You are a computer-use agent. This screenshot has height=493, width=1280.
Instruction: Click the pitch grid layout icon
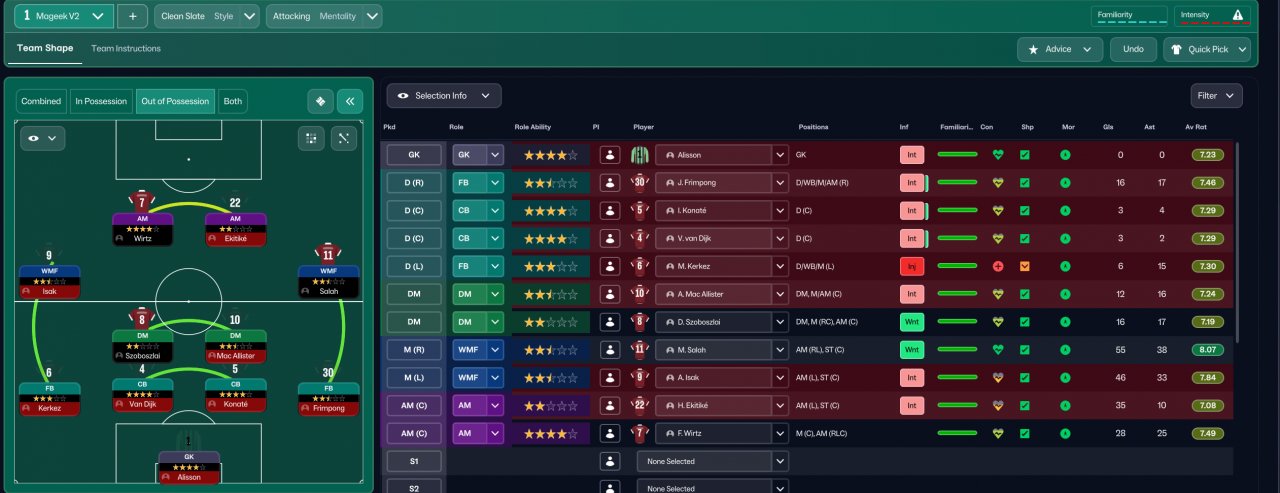point(311,138)
